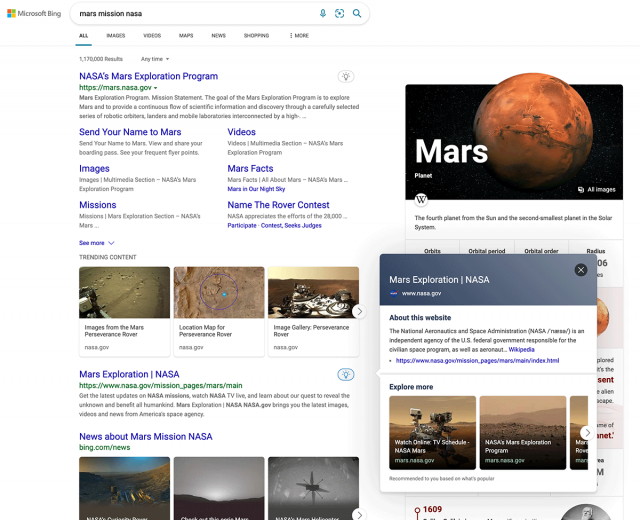The width and height of the screenshot is (640, 520).
Task: Click the magnifier search button
Action: [357, 13]
